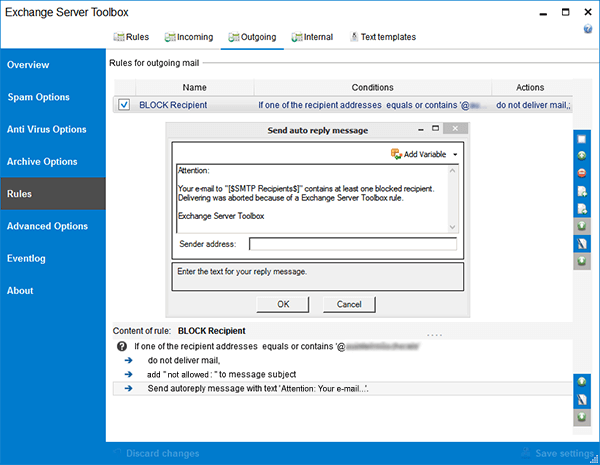Viewport: 600px width, 465px height.
Task: Open Advanced Options section
Action: (x=53, y=226)
